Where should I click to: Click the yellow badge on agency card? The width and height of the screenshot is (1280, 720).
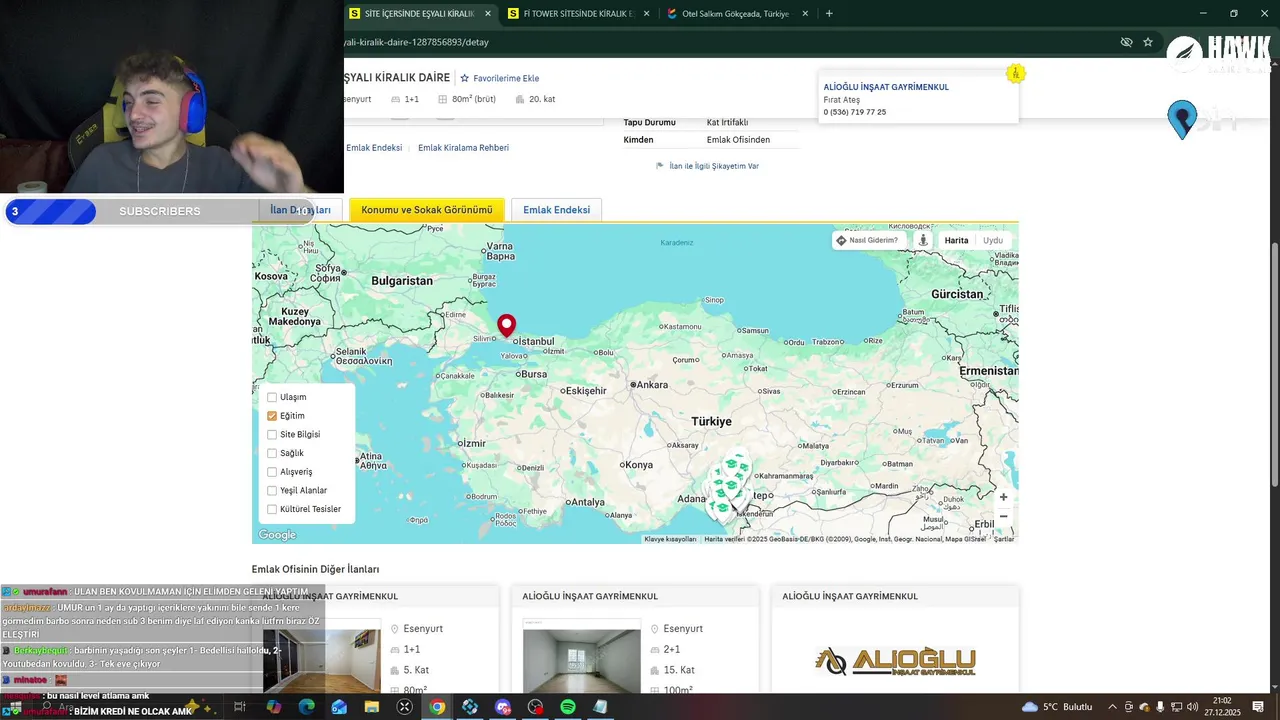click(1015, 74)
